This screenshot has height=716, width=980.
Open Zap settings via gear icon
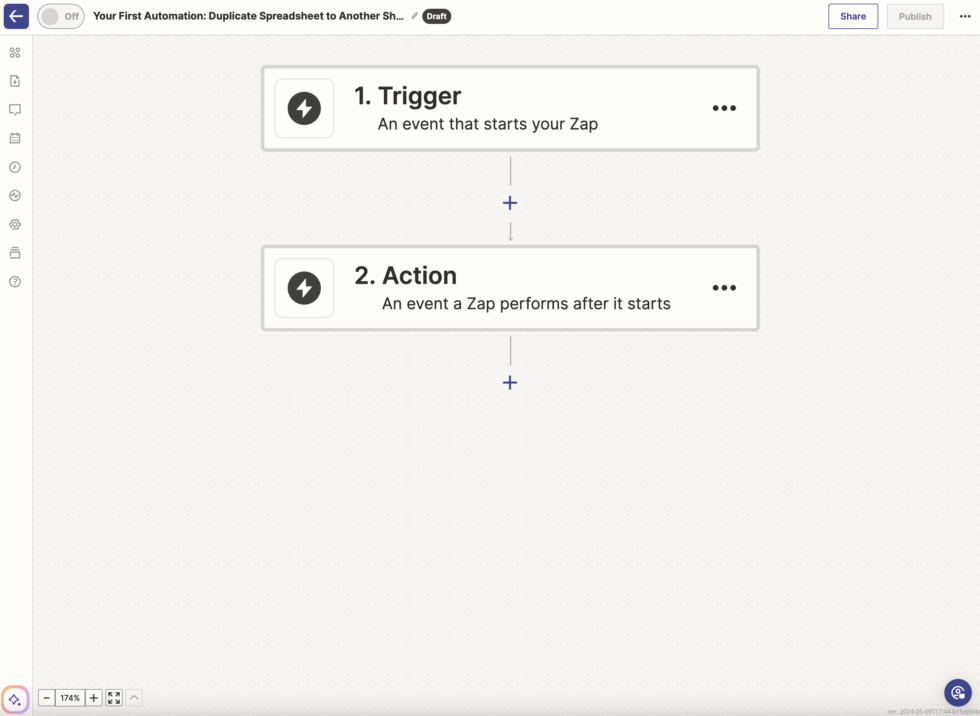(14, 224)
